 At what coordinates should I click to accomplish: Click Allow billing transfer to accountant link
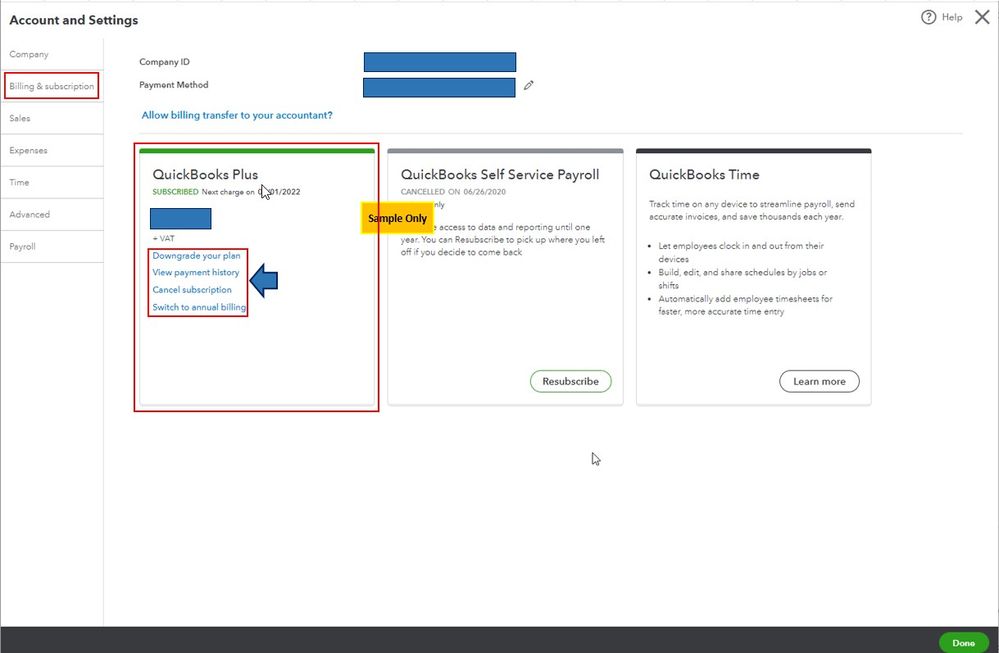pyautogui.click(x=237, y=115)
